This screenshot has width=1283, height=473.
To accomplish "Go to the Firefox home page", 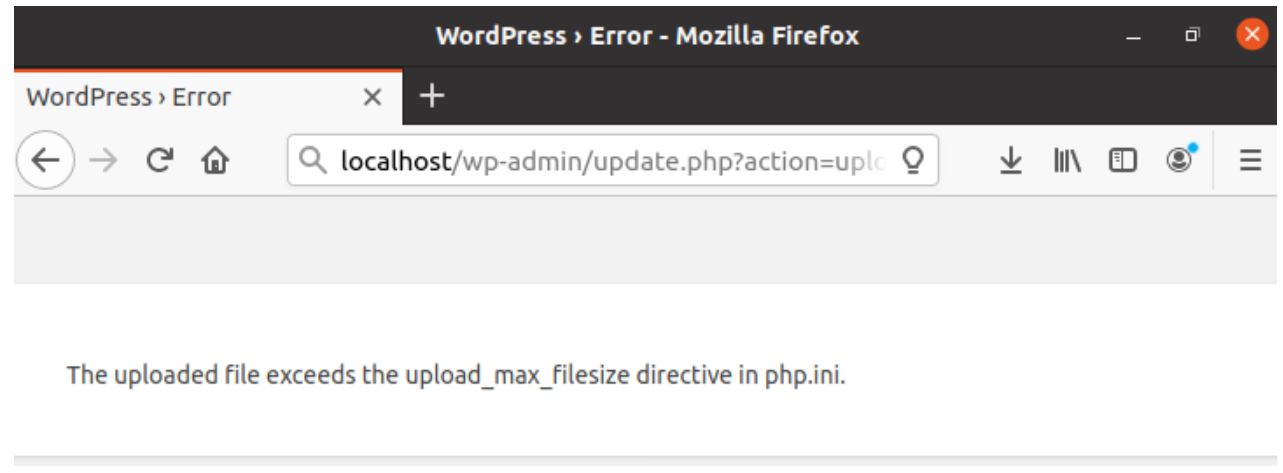I will click(212, 160).
